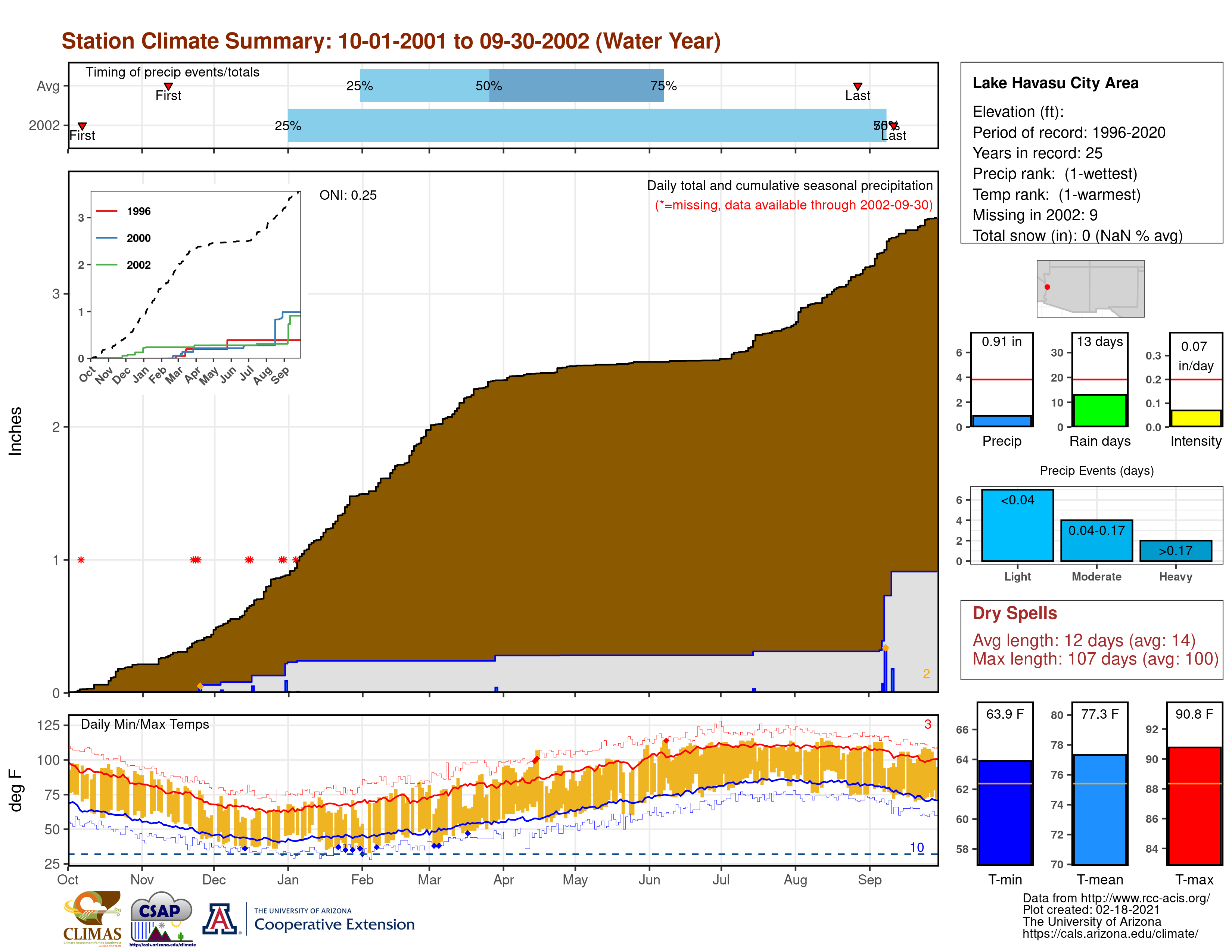Click the 'Inches' y-axis label
Viewport: 1232px width, 952px height.
[x=15, y=432]
